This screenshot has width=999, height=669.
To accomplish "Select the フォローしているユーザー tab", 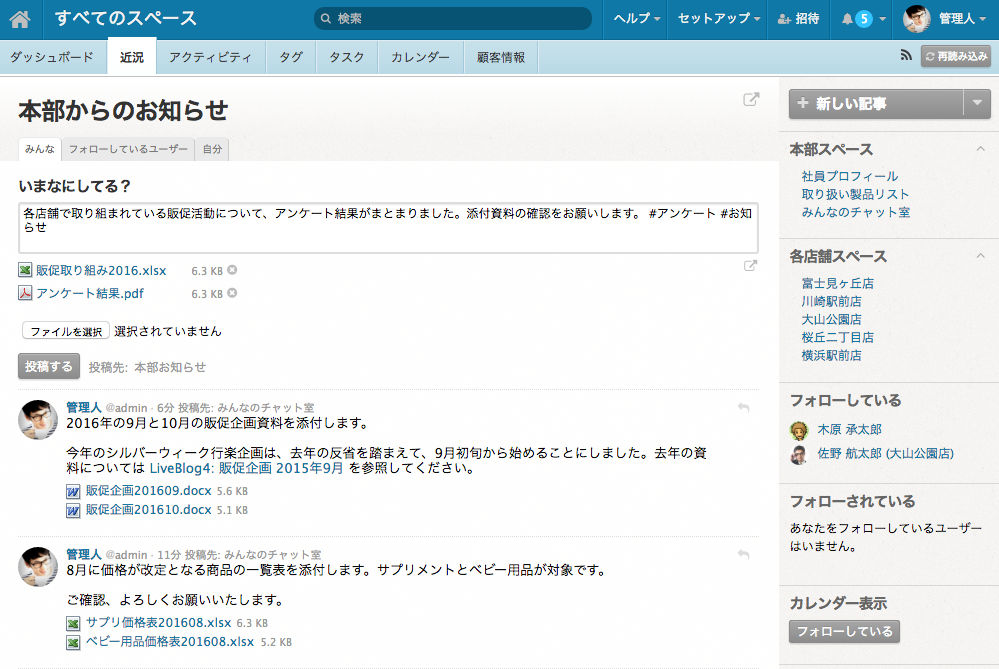I will pos(128,149).
